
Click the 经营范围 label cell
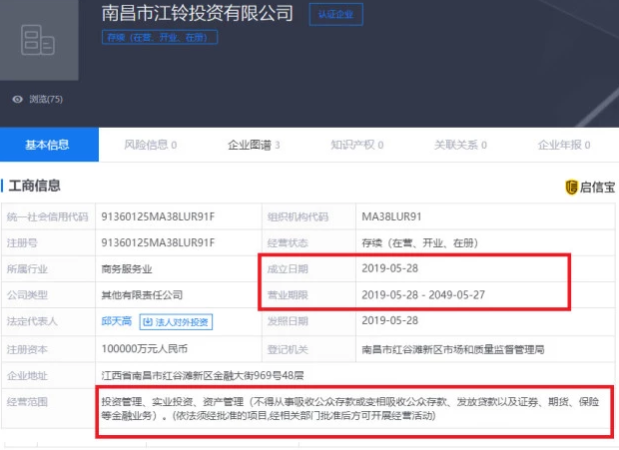pos(47,409)
